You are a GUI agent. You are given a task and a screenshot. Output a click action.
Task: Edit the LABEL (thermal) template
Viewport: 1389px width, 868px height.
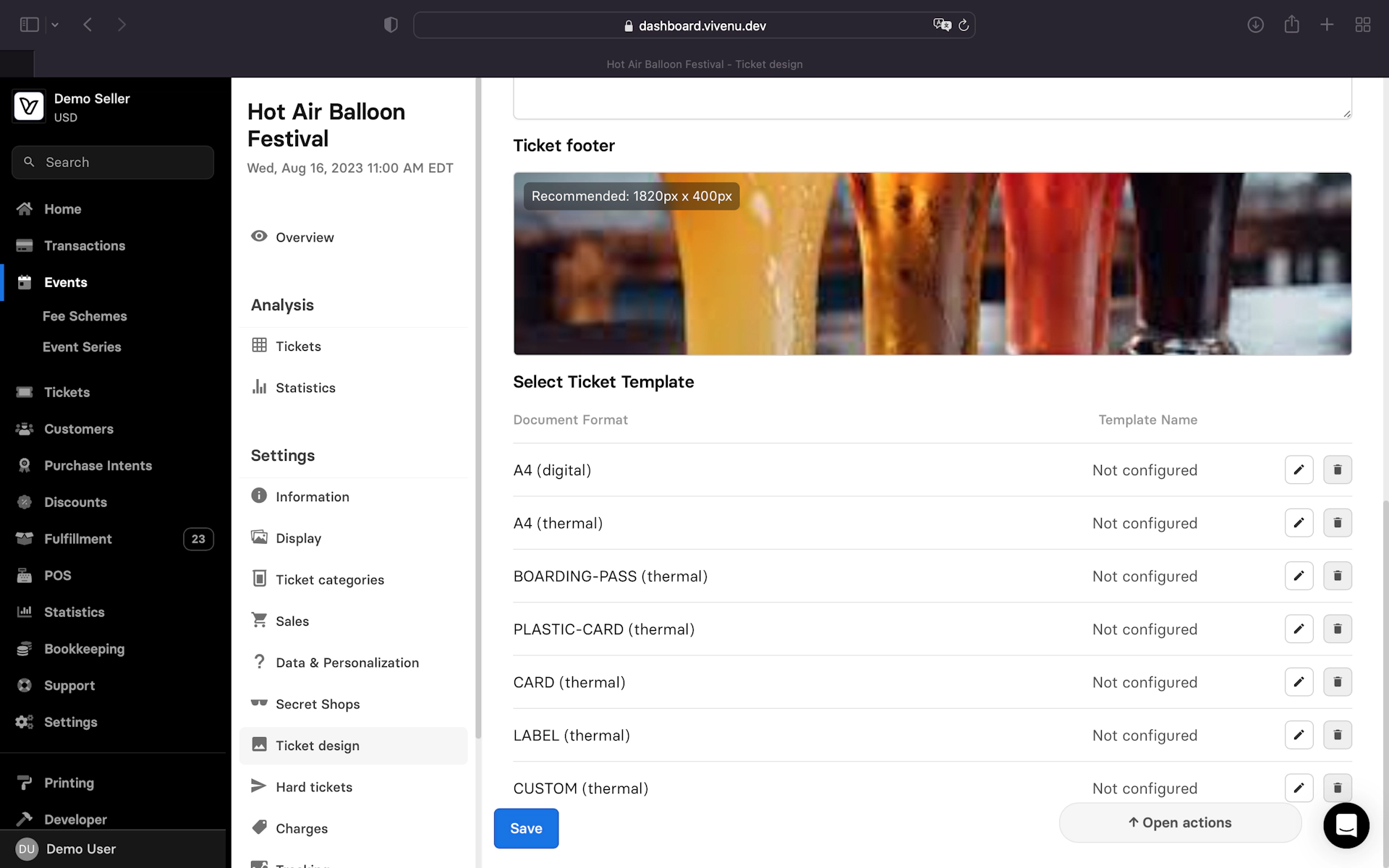click(1299, 735)
